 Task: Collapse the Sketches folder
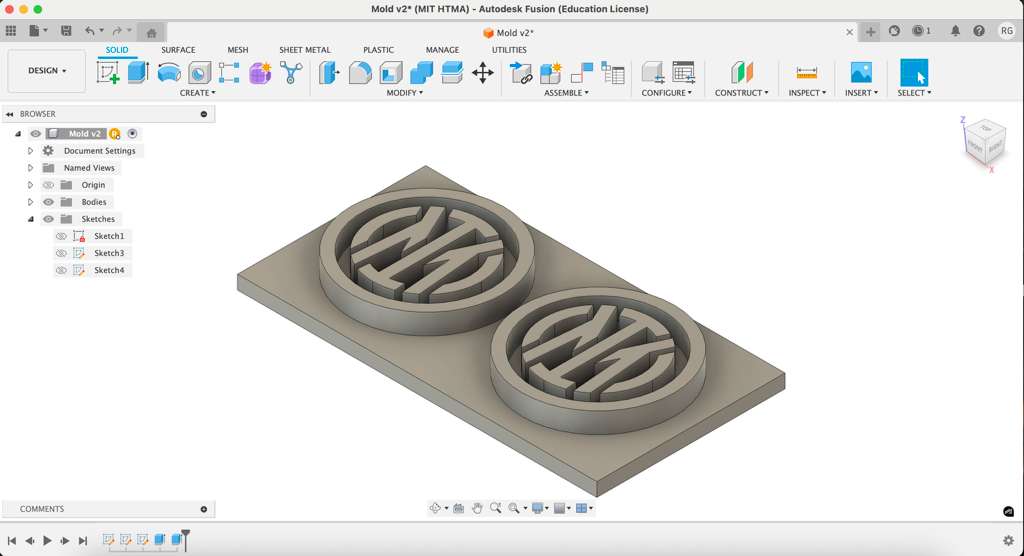[30, 219]
